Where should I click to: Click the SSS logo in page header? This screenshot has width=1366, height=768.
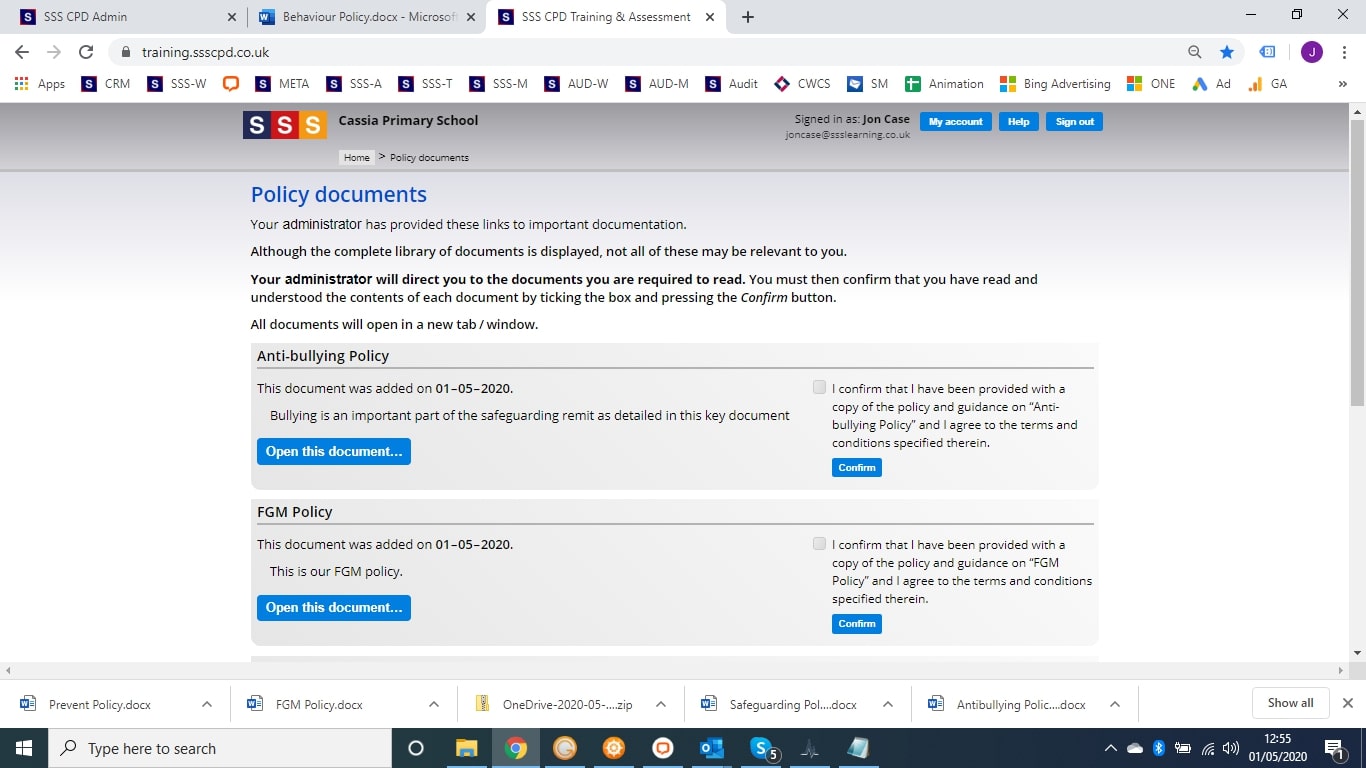click(285, 125)
